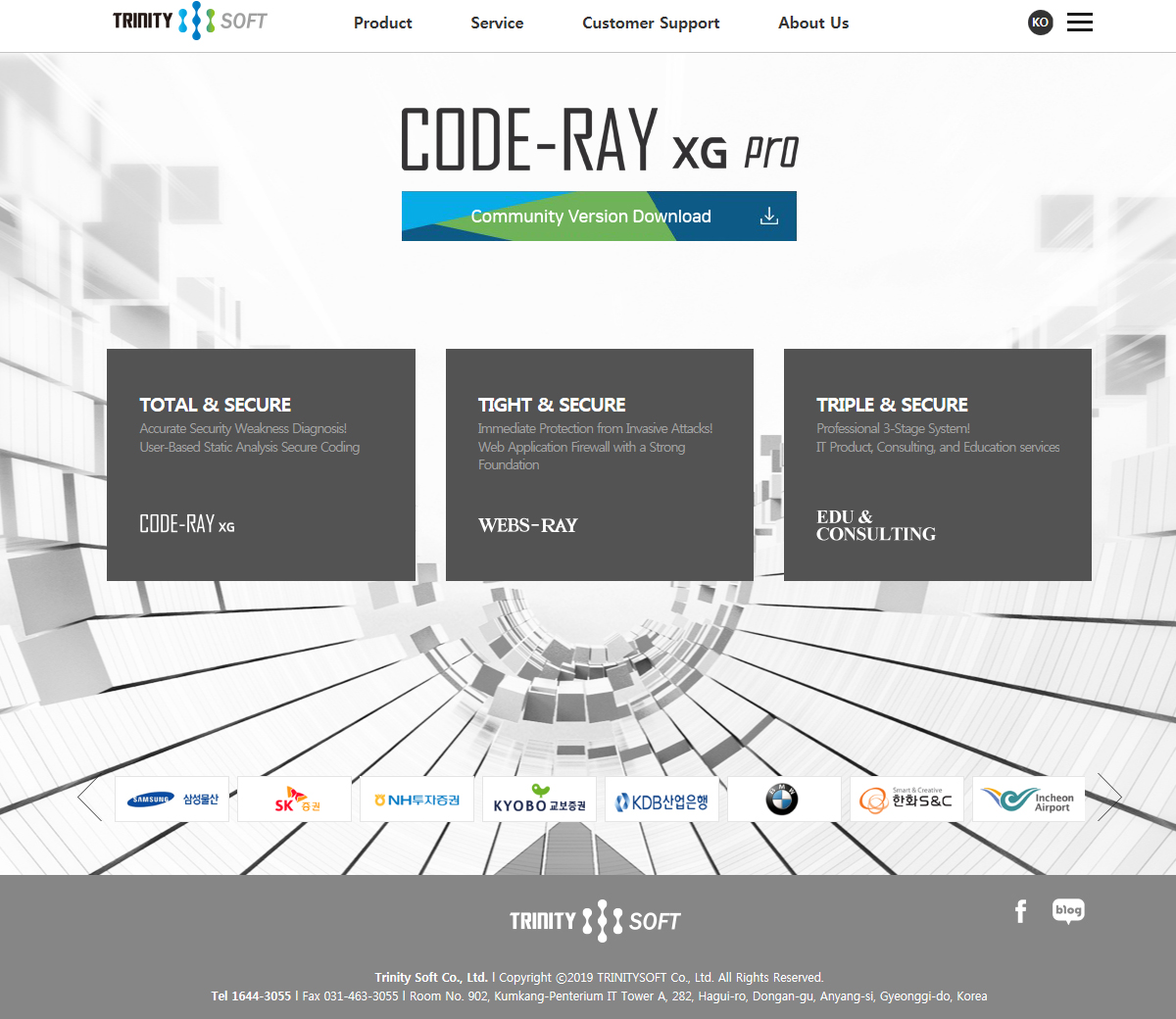The width and height of the screenshot is (1176, 1019).
Task: Click the EDU & CONSULTING label
Action: coord(876,525)
